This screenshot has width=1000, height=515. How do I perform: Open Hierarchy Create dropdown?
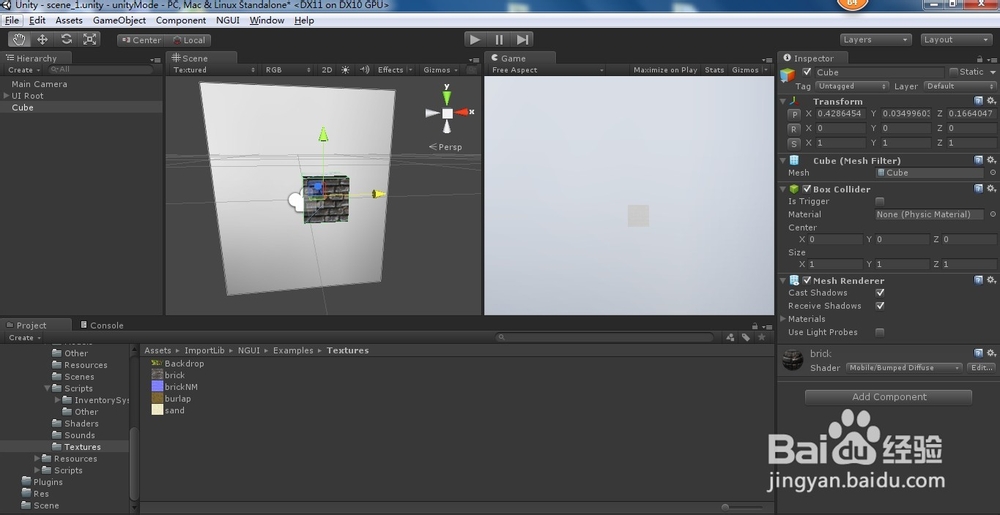(x=24, y=69)
